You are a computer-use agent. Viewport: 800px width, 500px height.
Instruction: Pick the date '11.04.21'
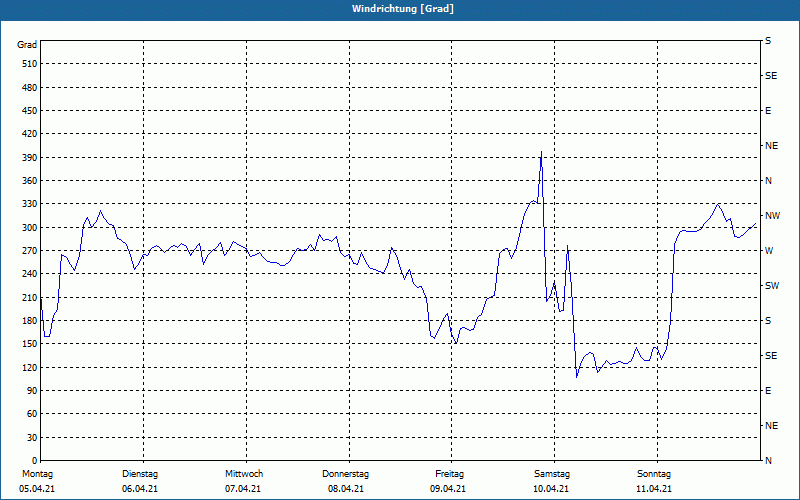point(654,489)
